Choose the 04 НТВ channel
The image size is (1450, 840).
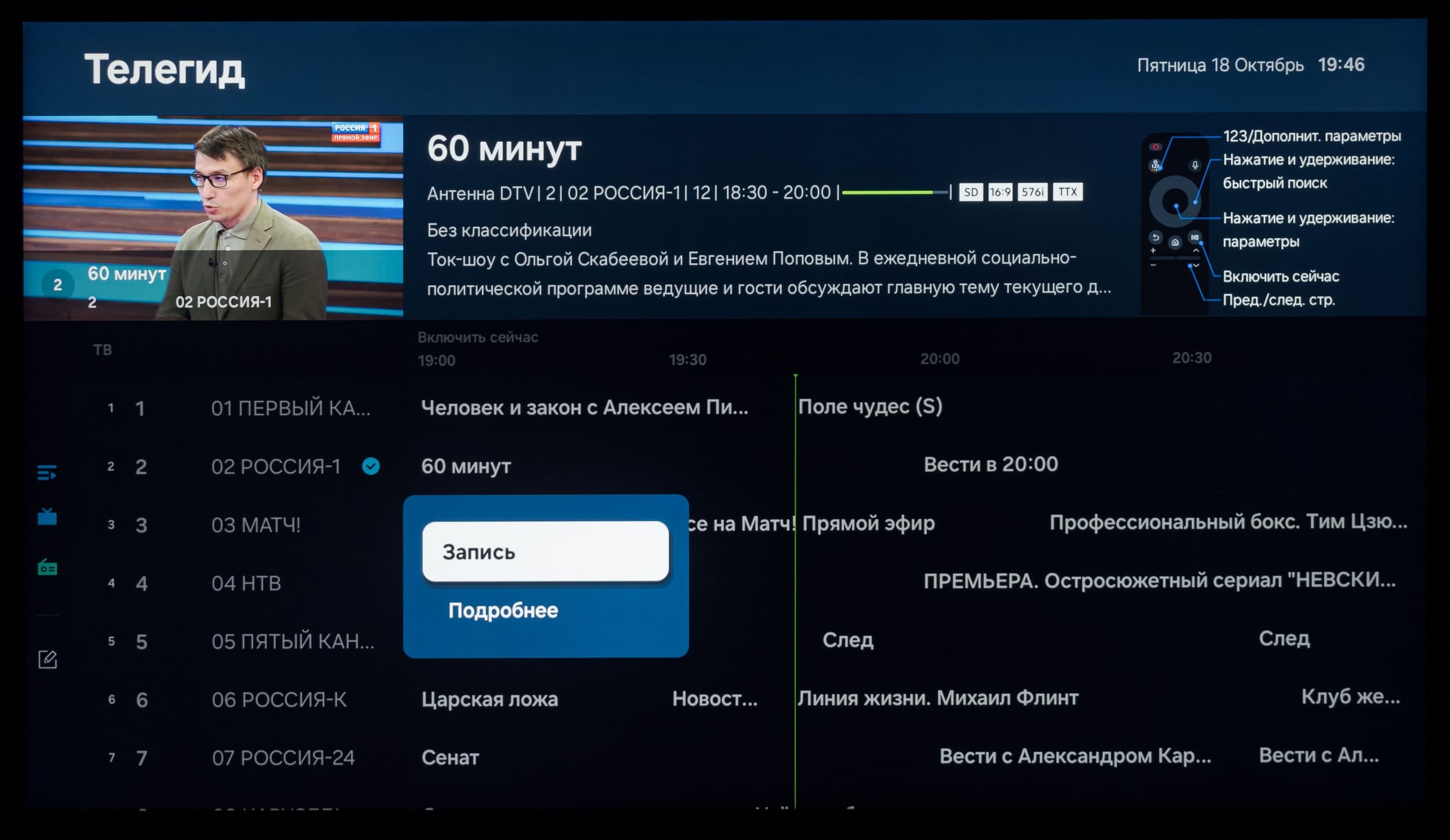click(x=246, y=583)
